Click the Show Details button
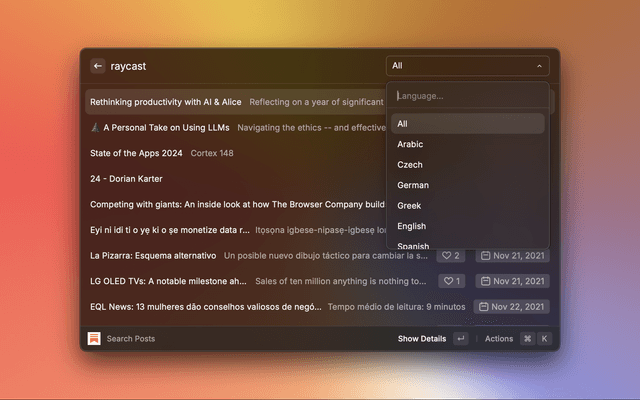This screenshot has height=400, width=640. click(421, 339)
